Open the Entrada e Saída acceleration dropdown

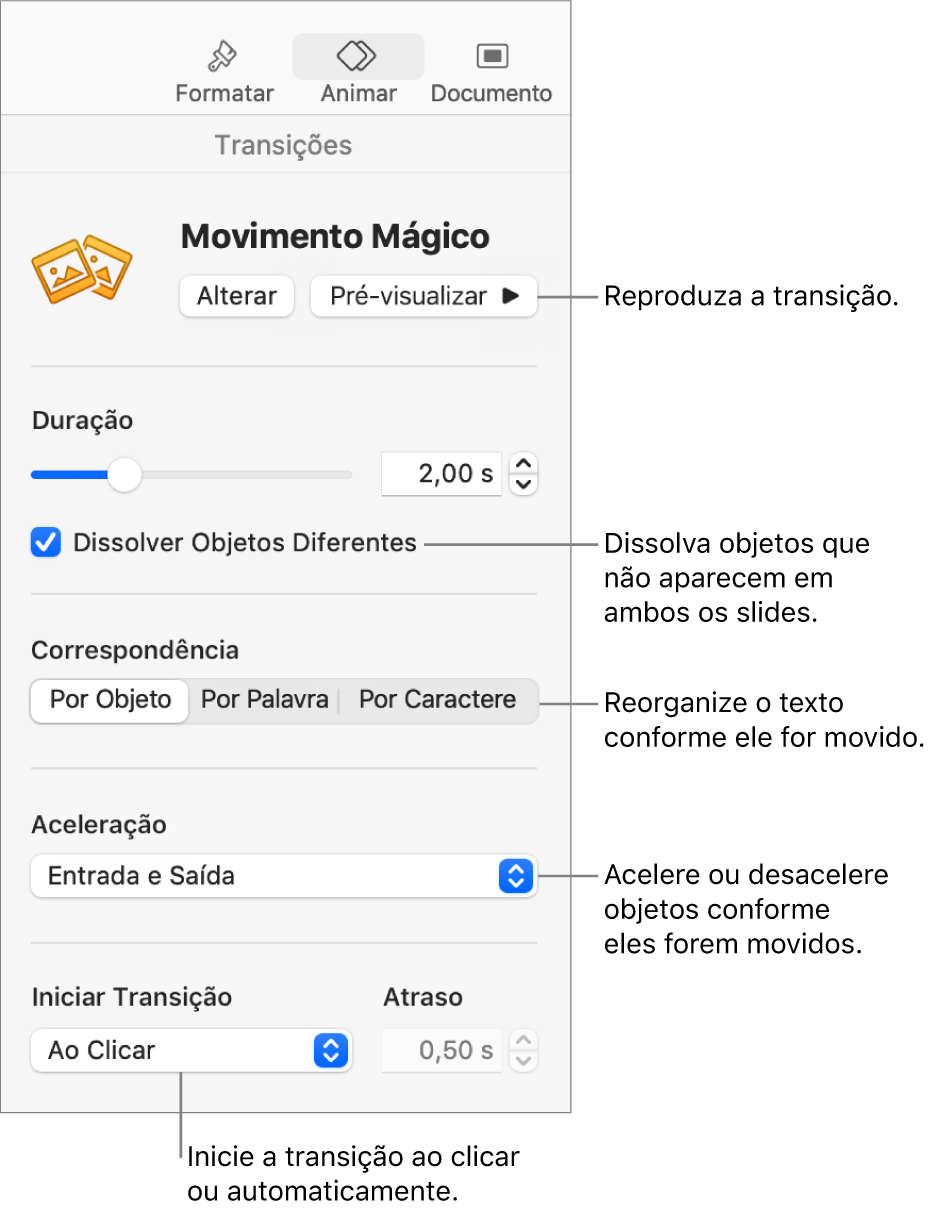pyautogui.click(x=284, y=877)
